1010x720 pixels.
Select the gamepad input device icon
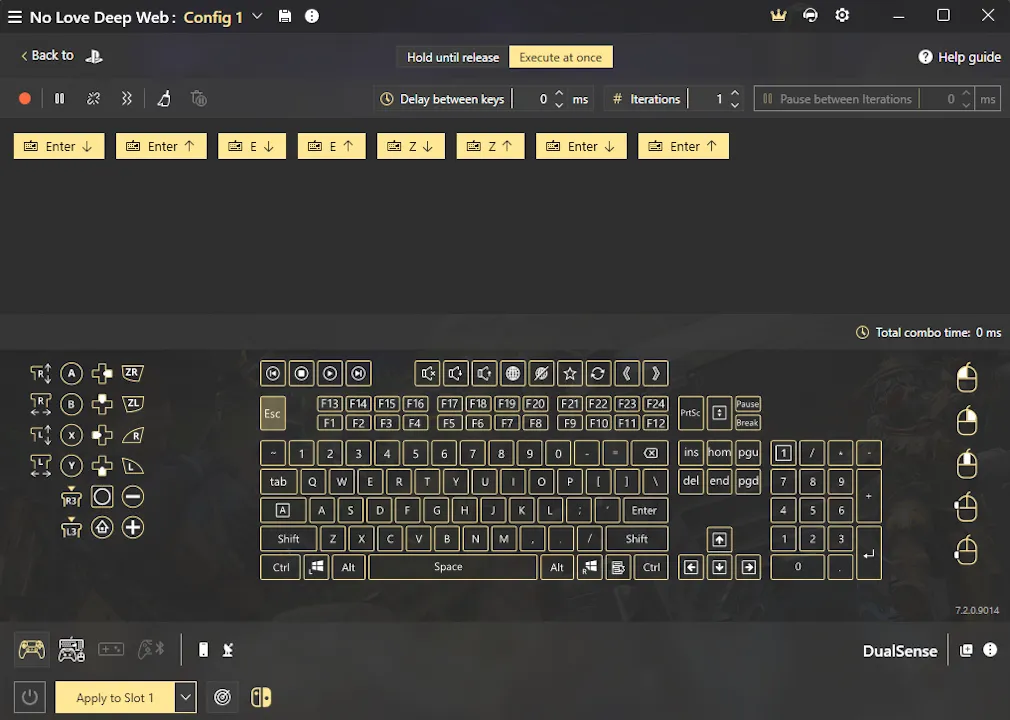[31, 650]
